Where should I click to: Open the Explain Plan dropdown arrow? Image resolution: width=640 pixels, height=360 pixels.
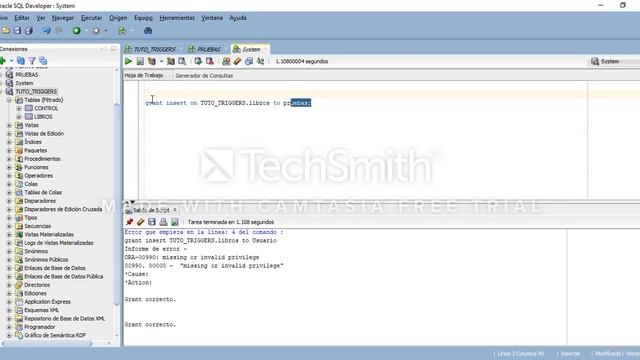coord(161,61)
